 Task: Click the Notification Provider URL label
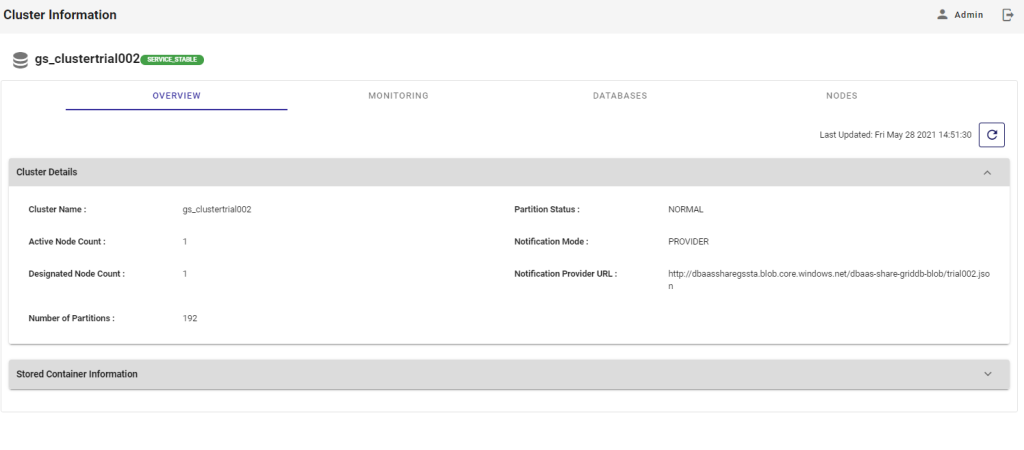click(x=566, y=274)
